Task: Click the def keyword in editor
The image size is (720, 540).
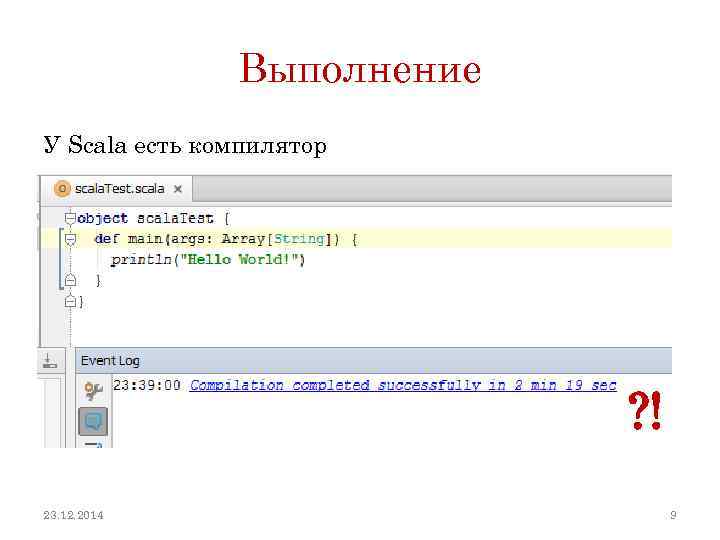Action: tap(107, 239)
